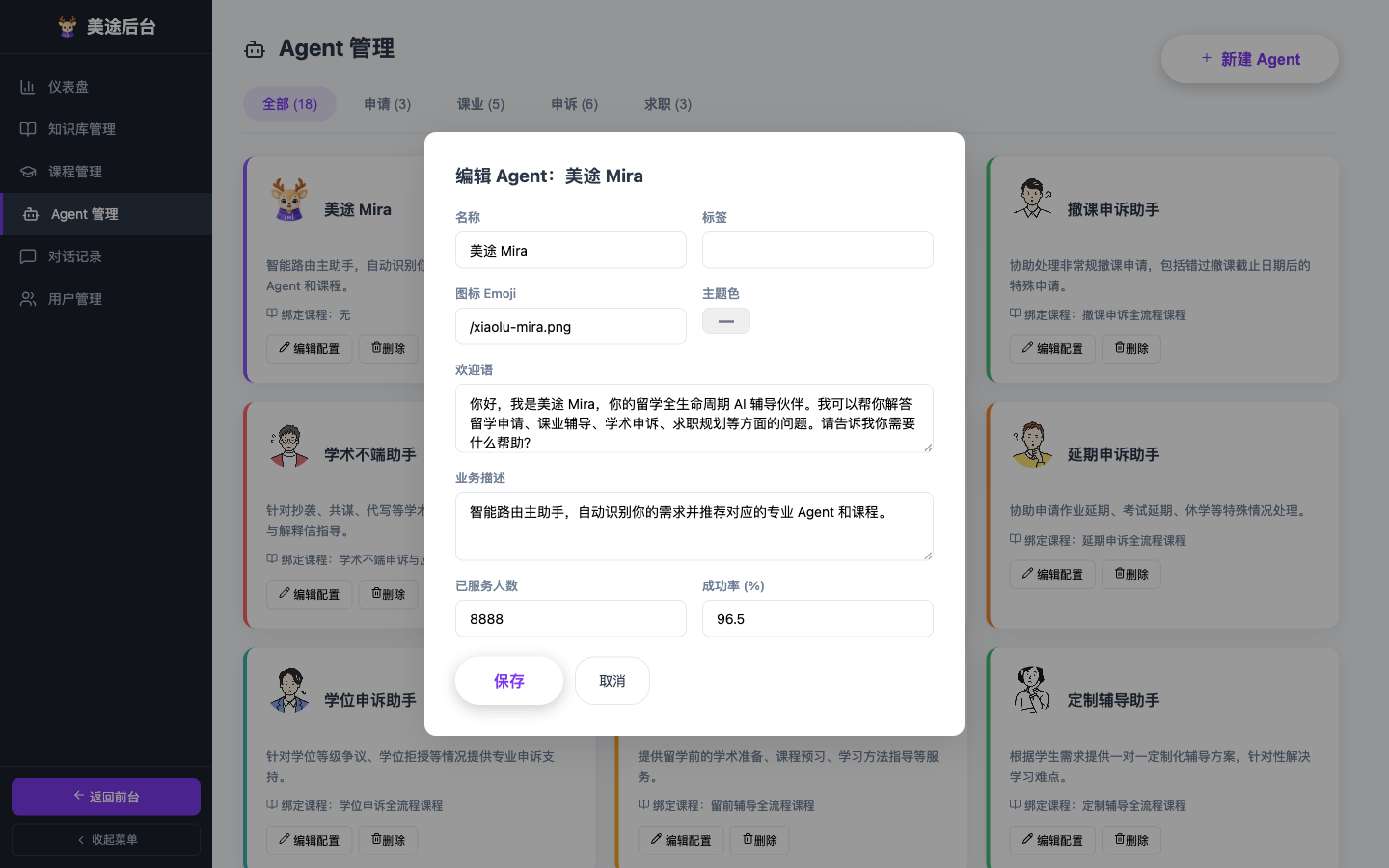Click the 定制辅导助手 card title

pos(1113,700)
